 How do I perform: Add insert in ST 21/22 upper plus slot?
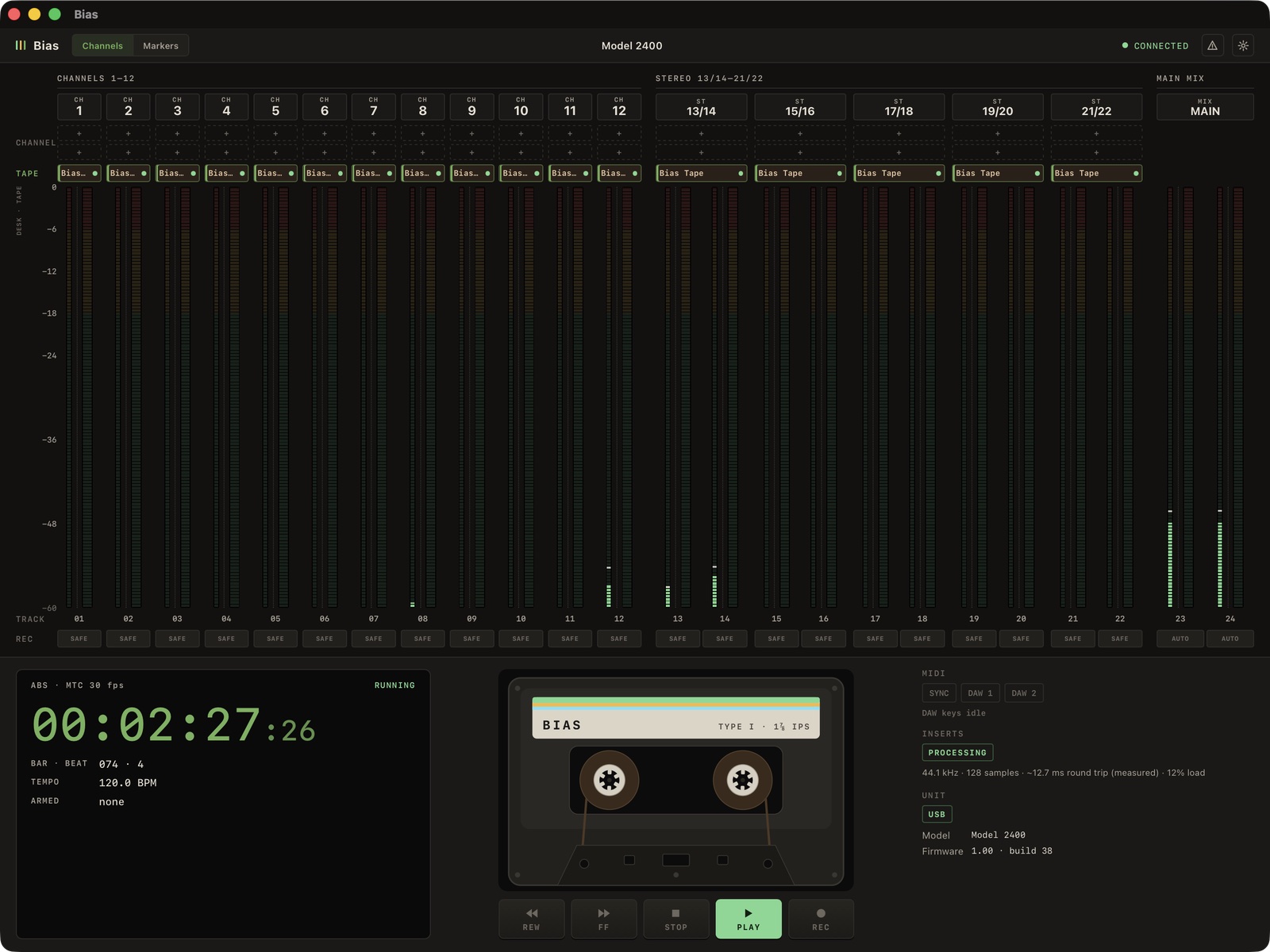1096,133
